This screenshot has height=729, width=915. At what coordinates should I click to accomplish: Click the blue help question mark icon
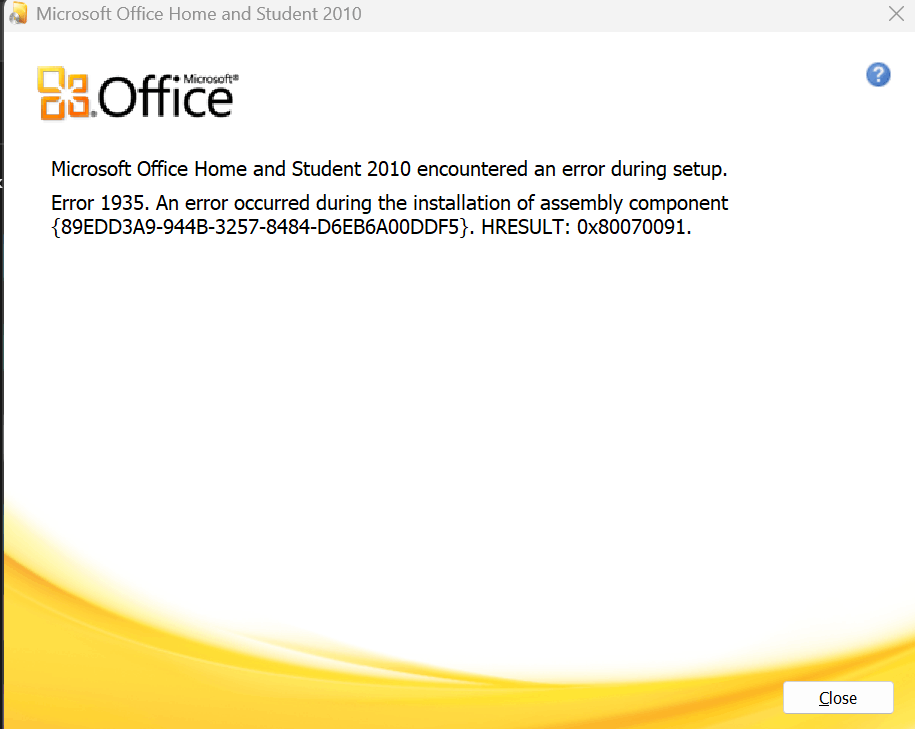click(x=878, y=75)
